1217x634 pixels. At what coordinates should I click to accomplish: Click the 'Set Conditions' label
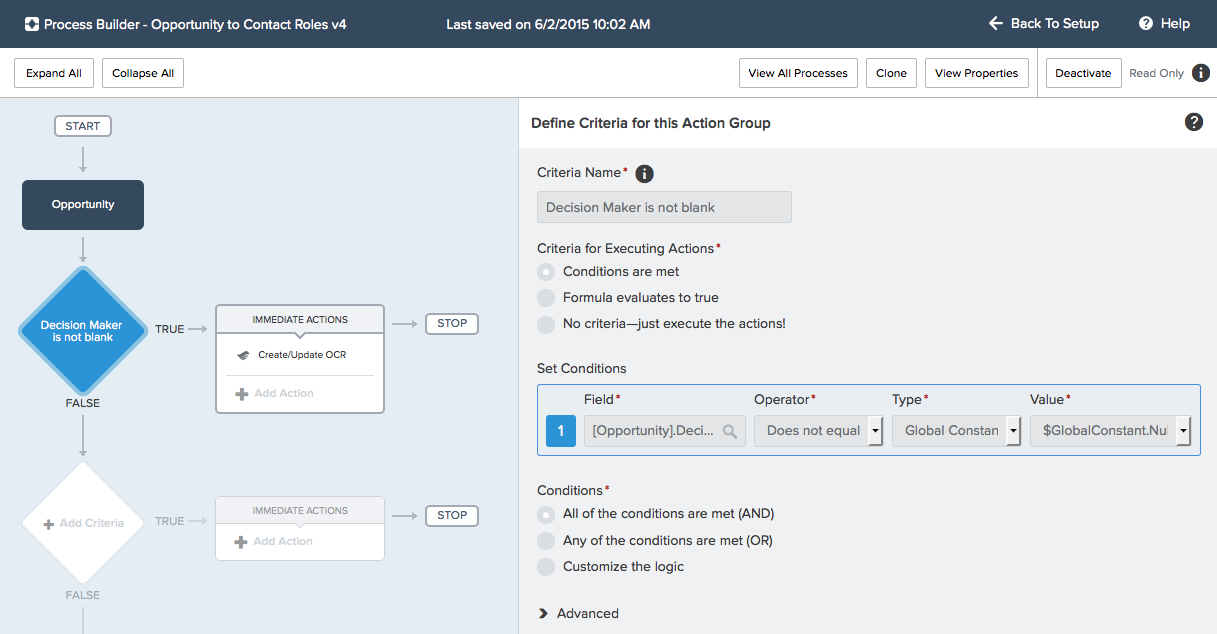tap(582, 368)
